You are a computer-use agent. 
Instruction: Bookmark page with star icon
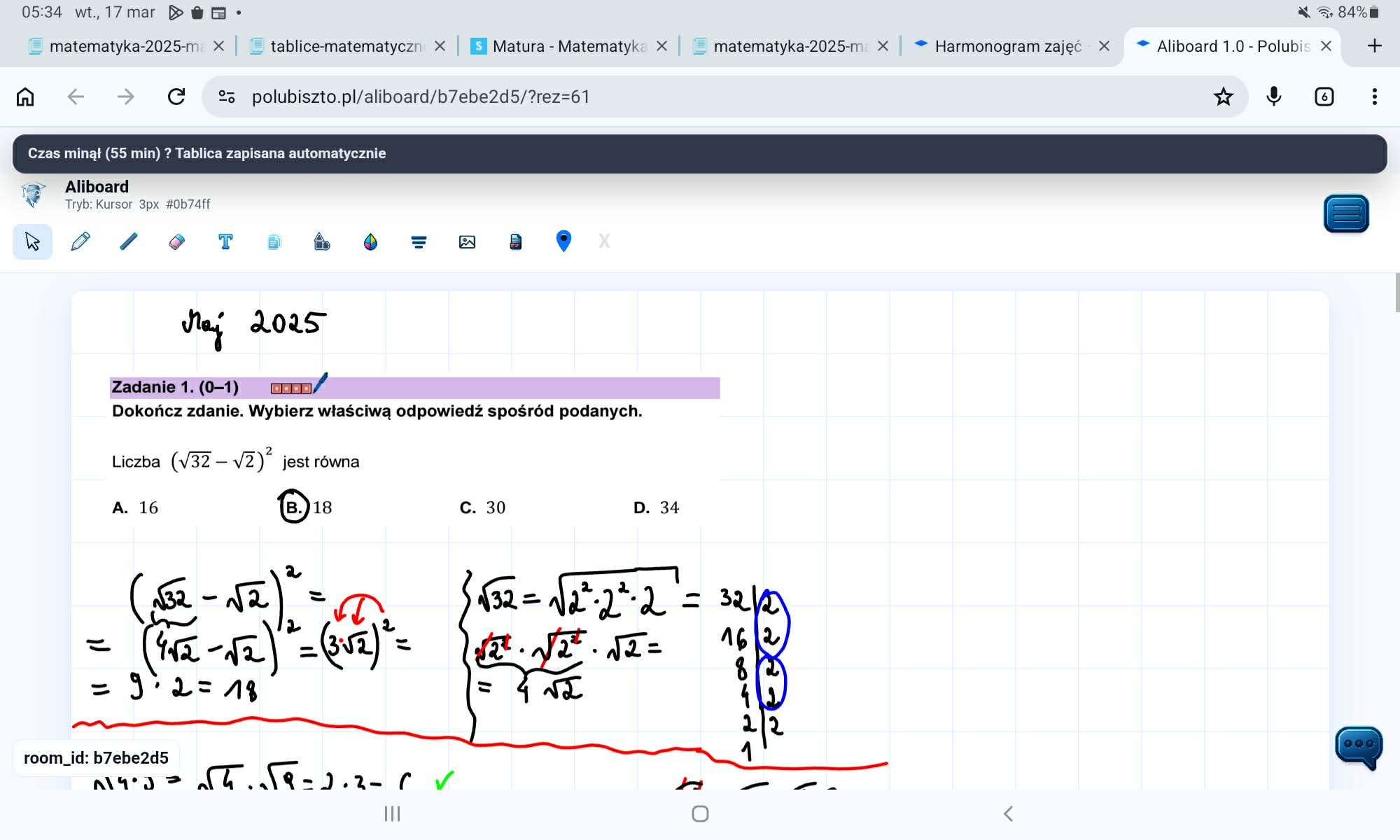tap(1223, 97)
